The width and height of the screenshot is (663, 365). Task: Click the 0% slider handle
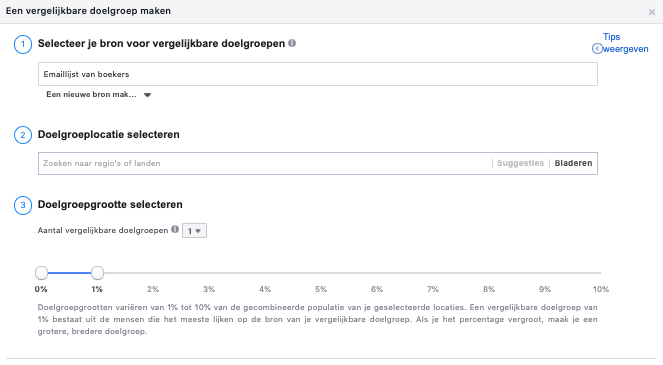tap(41, 273)
